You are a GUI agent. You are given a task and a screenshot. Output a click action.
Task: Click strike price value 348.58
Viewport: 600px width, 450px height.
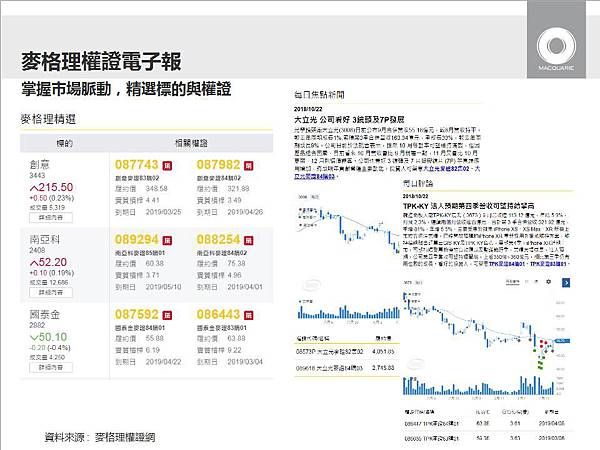pos(157,189)
